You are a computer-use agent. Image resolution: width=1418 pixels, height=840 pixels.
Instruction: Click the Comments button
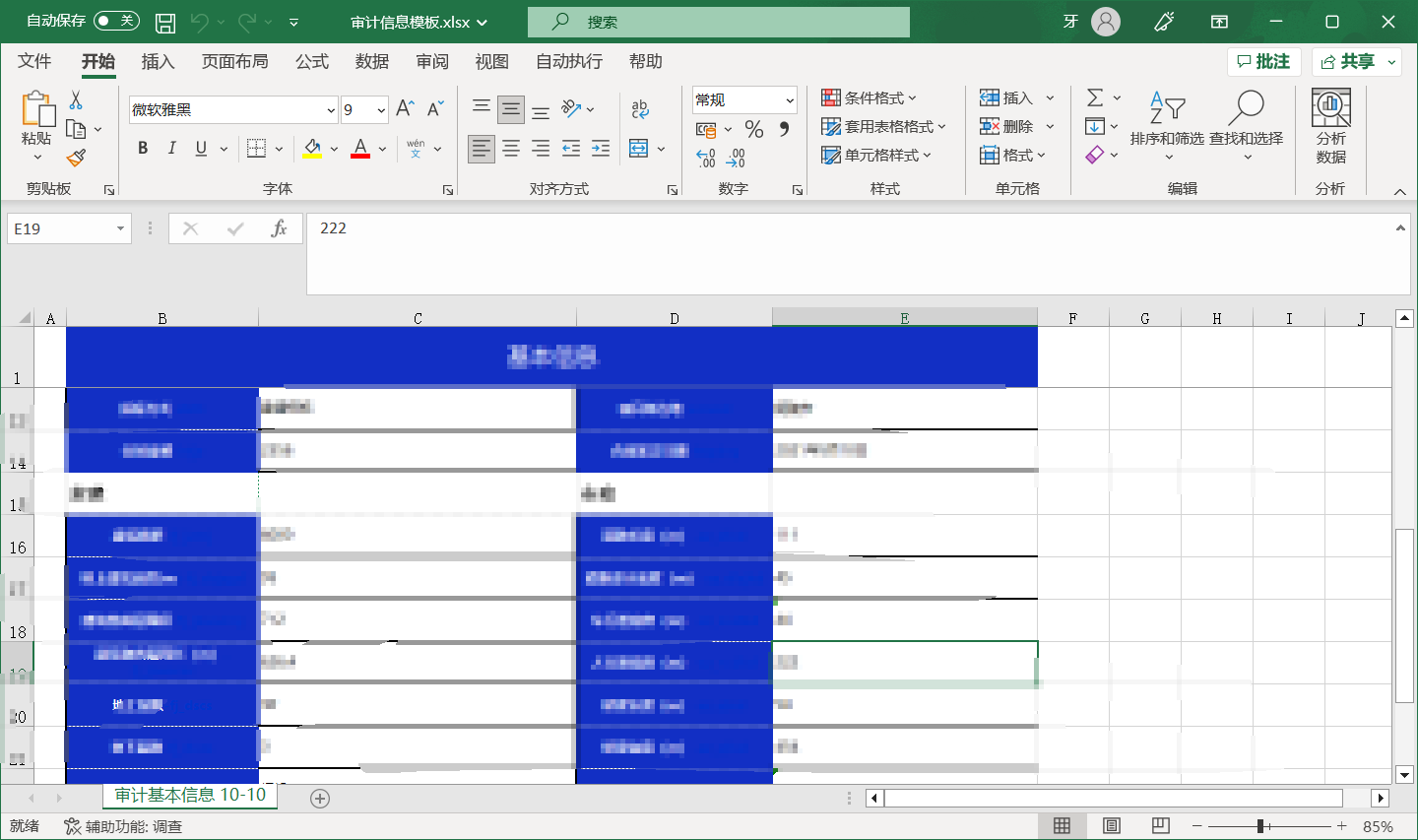pos(1264,61)
